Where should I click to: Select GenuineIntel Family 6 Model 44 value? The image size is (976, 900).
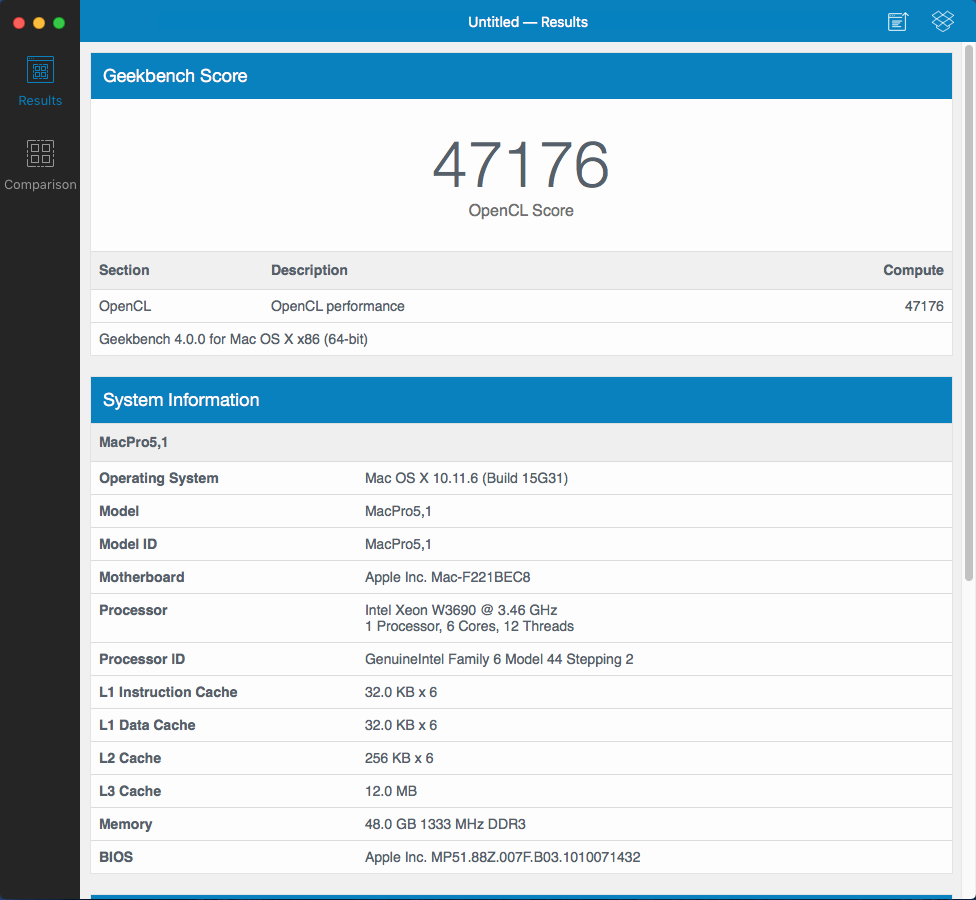(x=499, y=659)
